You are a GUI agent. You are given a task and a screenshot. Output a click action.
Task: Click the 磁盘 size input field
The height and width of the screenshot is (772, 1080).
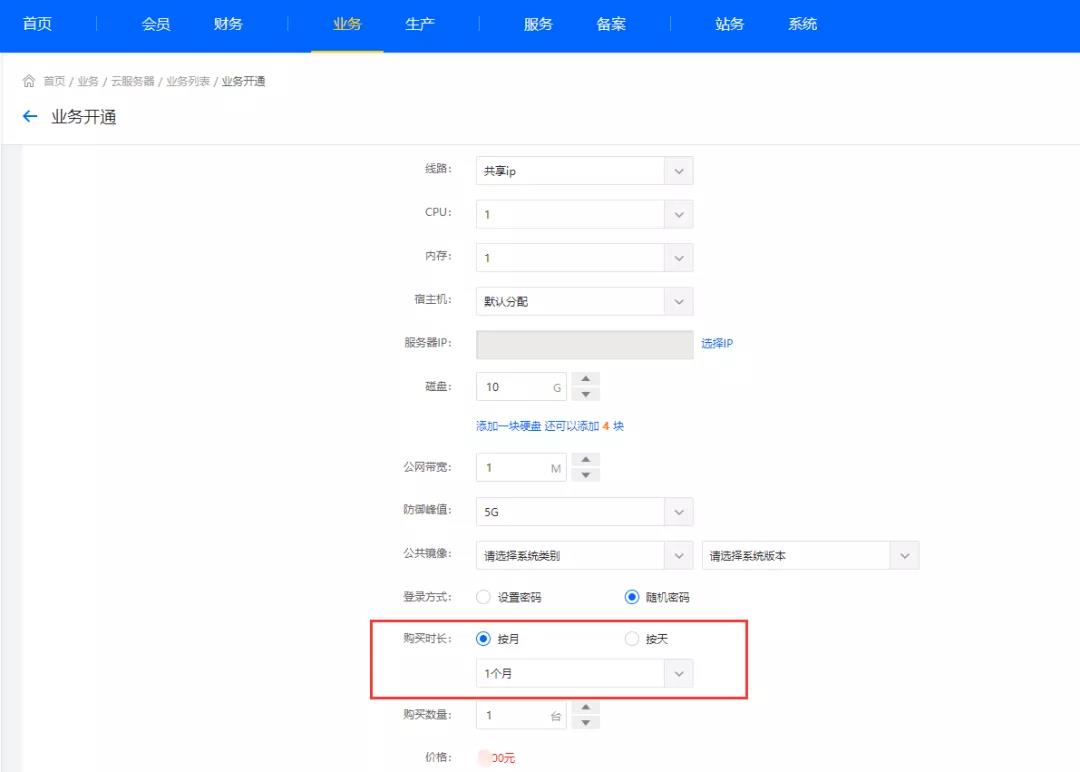521,386
